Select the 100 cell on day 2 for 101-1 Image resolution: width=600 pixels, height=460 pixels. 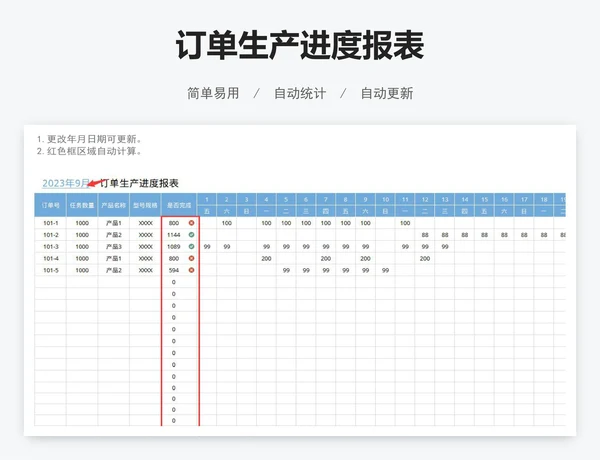227,223
